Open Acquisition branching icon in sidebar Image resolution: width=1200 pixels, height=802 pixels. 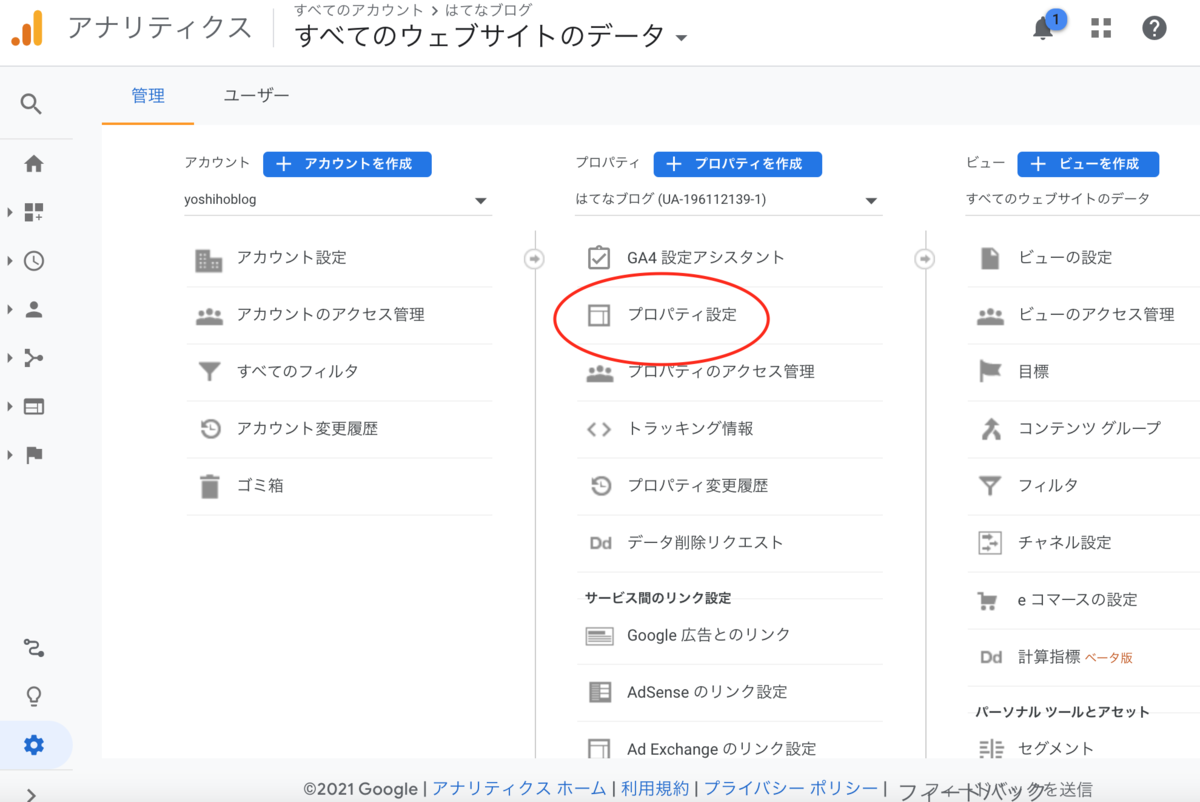pos(34,358)
